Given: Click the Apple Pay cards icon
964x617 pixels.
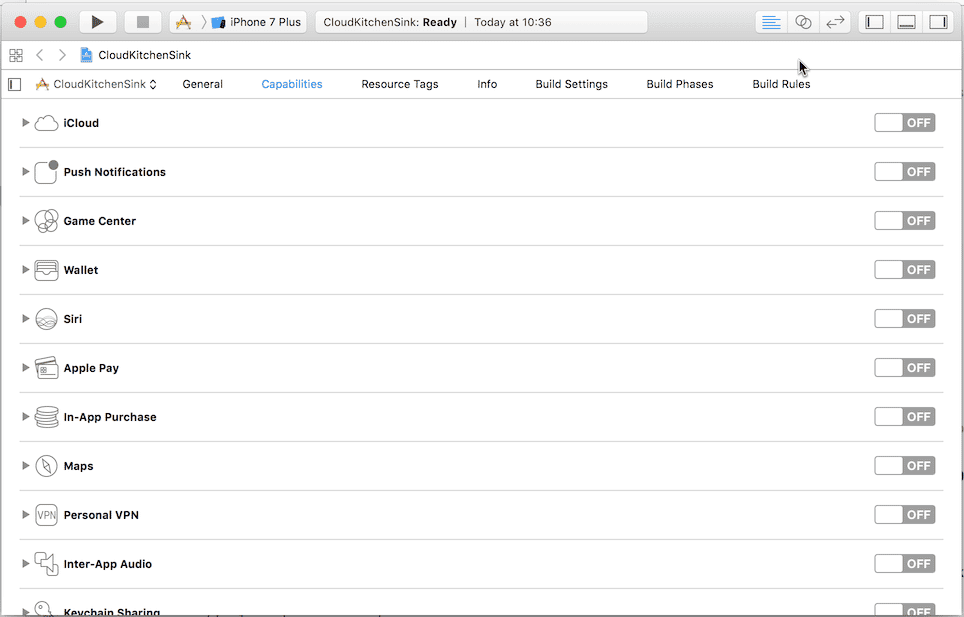Looking at the screenshot, I should coord(46,367).
